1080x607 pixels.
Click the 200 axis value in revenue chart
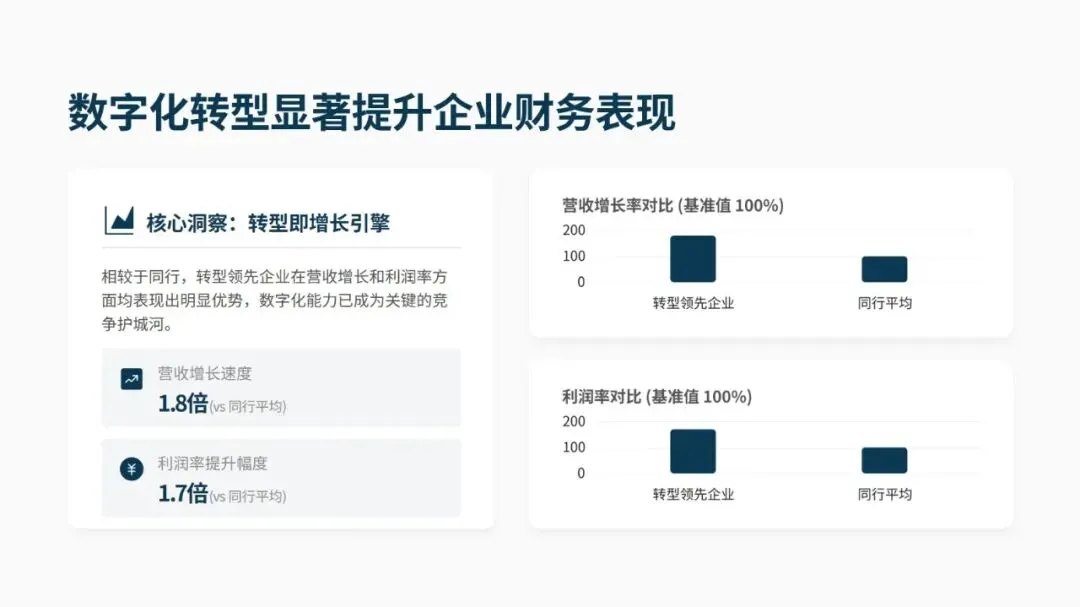click(x=574, y=230)
